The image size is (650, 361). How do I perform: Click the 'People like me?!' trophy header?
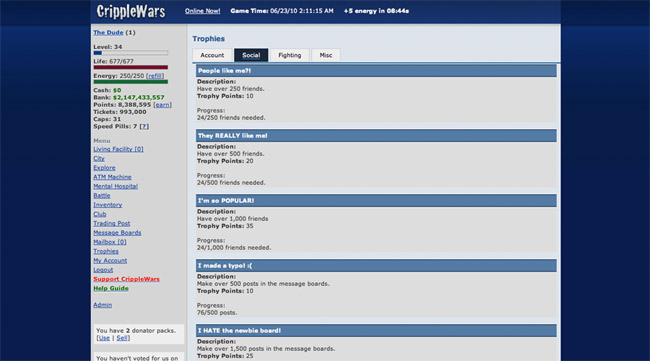pos(376,71)
